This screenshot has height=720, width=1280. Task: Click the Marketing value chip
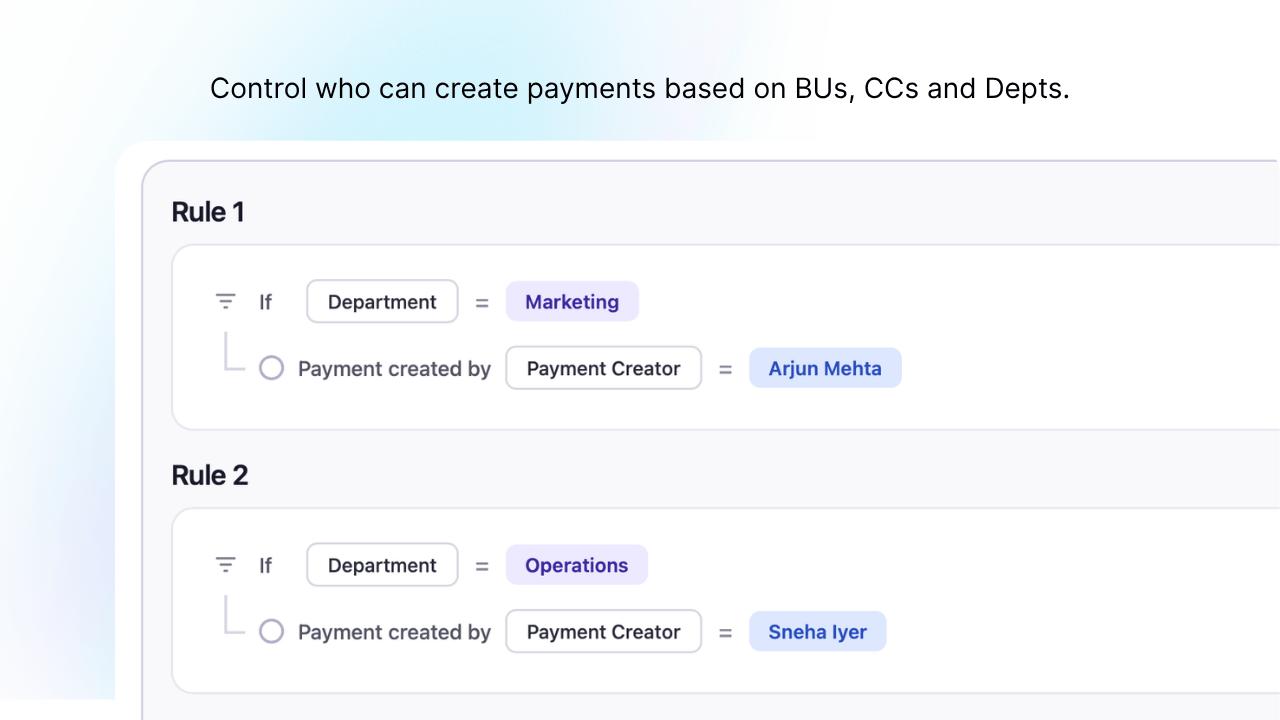tap(572, 301)
